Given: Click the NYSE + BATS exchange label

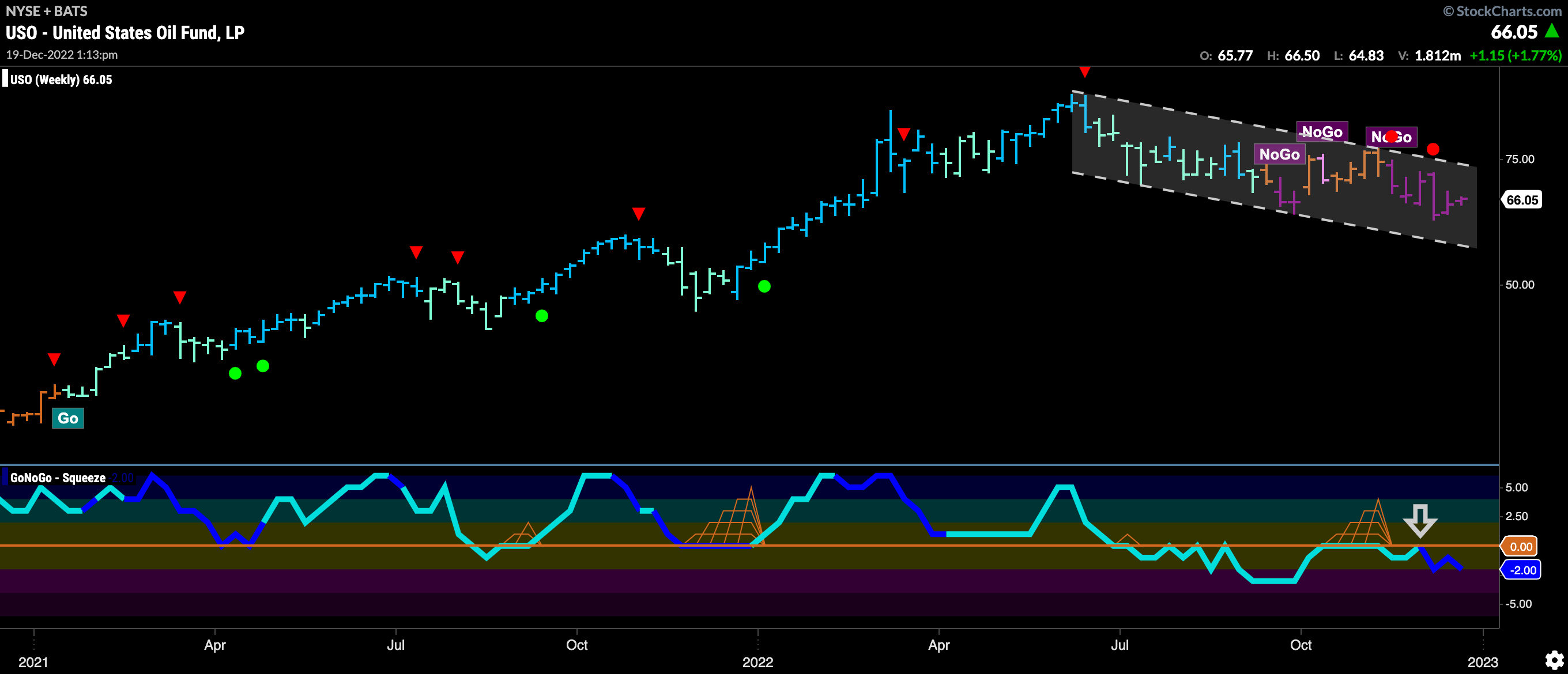Looking at the screenshot, I should (x=46, y=11).
